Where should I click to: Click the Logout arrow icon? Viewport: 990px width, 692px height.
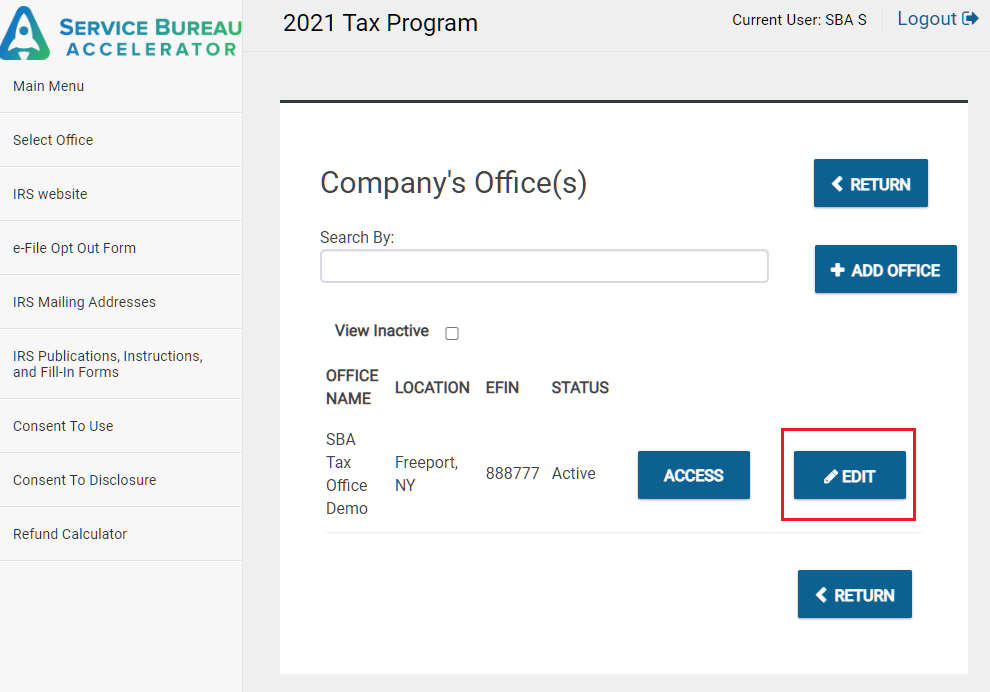pos(970,19)
